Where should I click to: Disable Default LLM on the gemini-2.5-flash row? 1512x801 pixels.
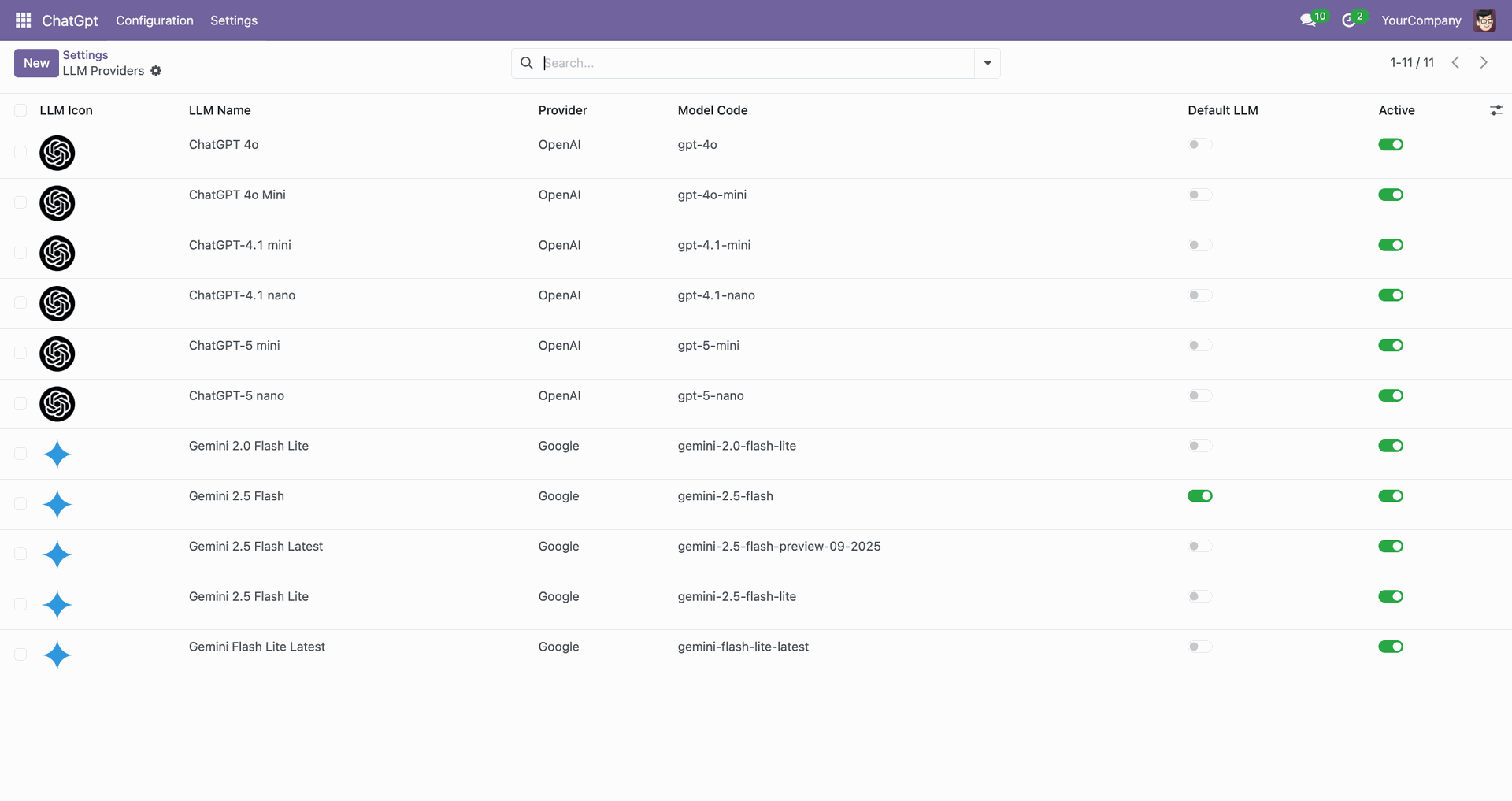[x=1199, y=496]
